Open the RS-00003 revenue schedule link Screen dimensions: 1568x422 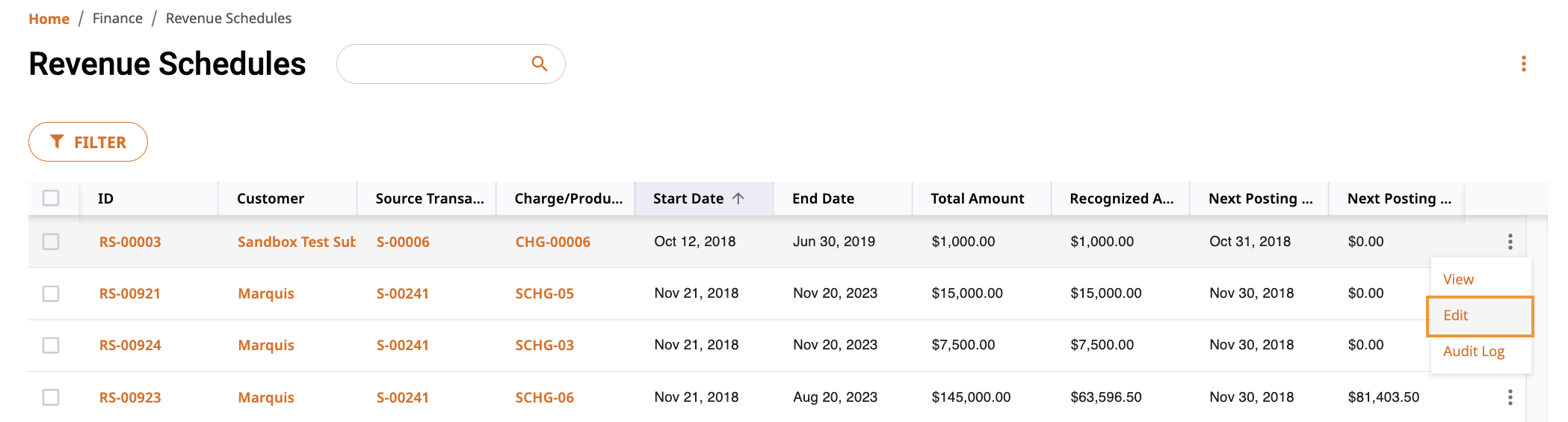pos(130,242)
